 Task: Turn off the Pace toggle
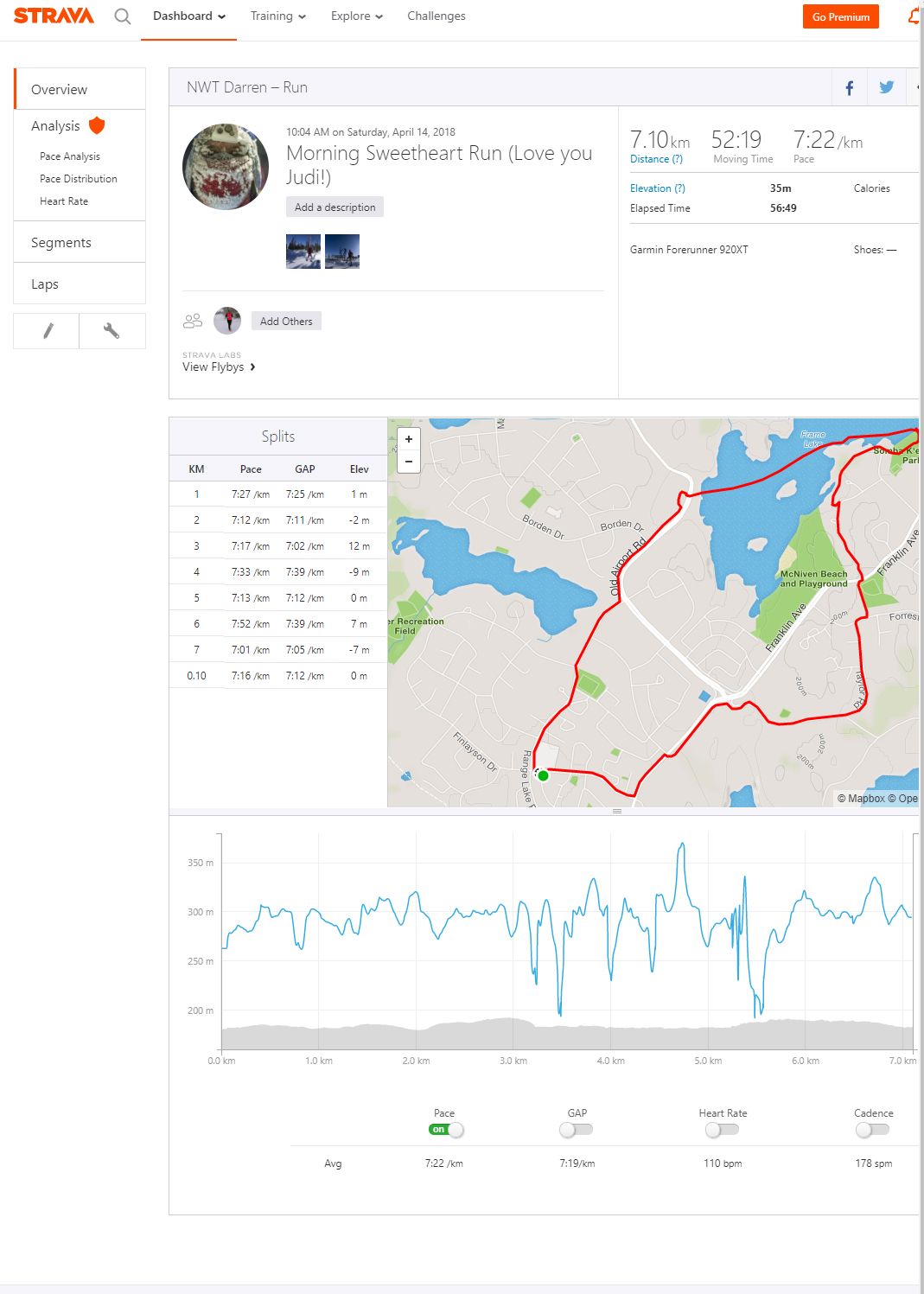[x=446, y=1130]
